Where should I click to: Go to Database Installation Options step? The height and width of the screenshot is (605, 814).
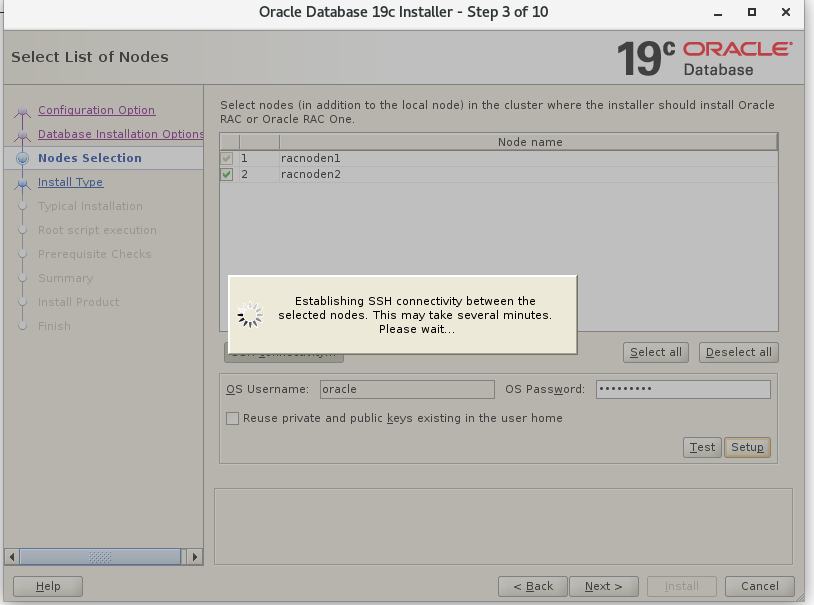[x=120, y=134]
